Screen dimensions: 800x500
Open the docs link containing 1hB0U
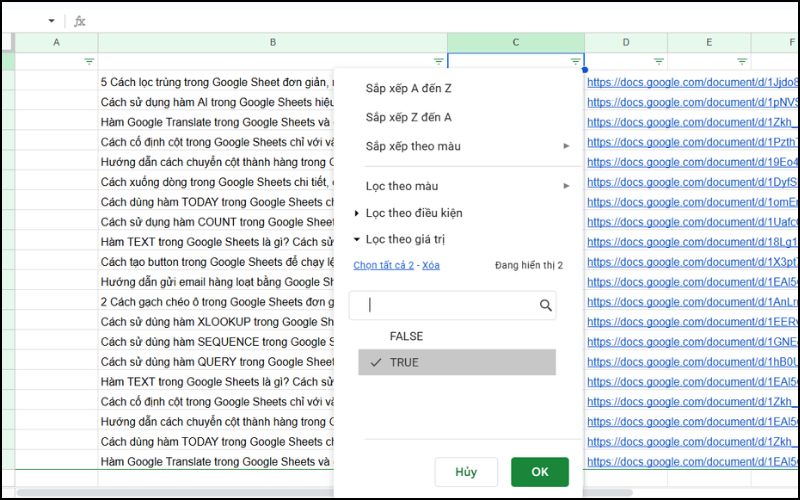(x=692, y=362)
